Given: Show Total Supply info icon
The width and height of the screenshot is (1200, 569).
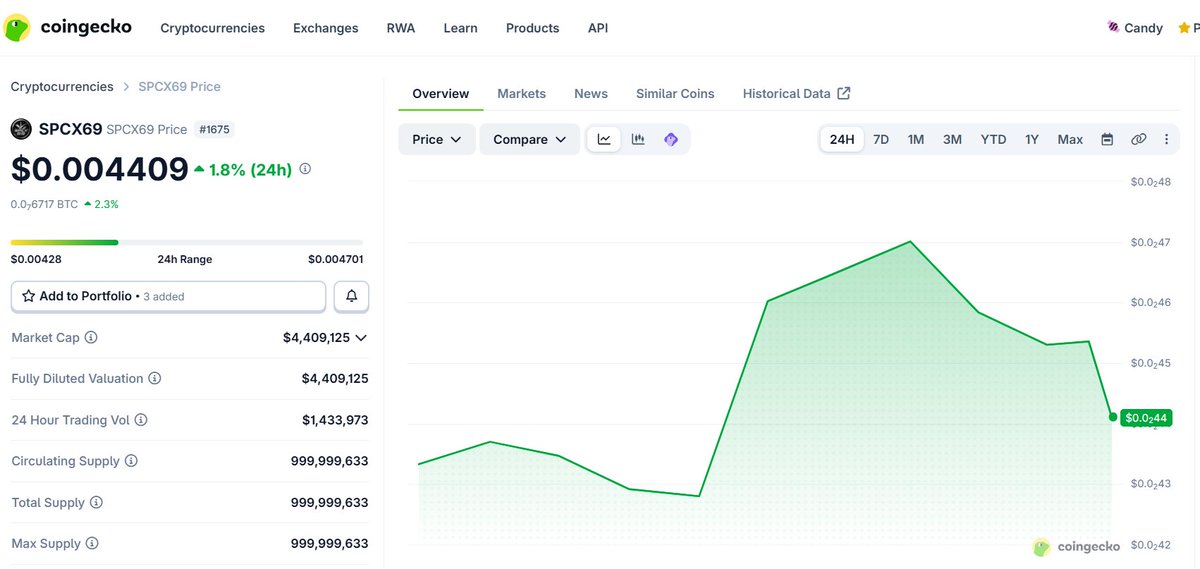Looking at the screenshot, I should [96, 503].
